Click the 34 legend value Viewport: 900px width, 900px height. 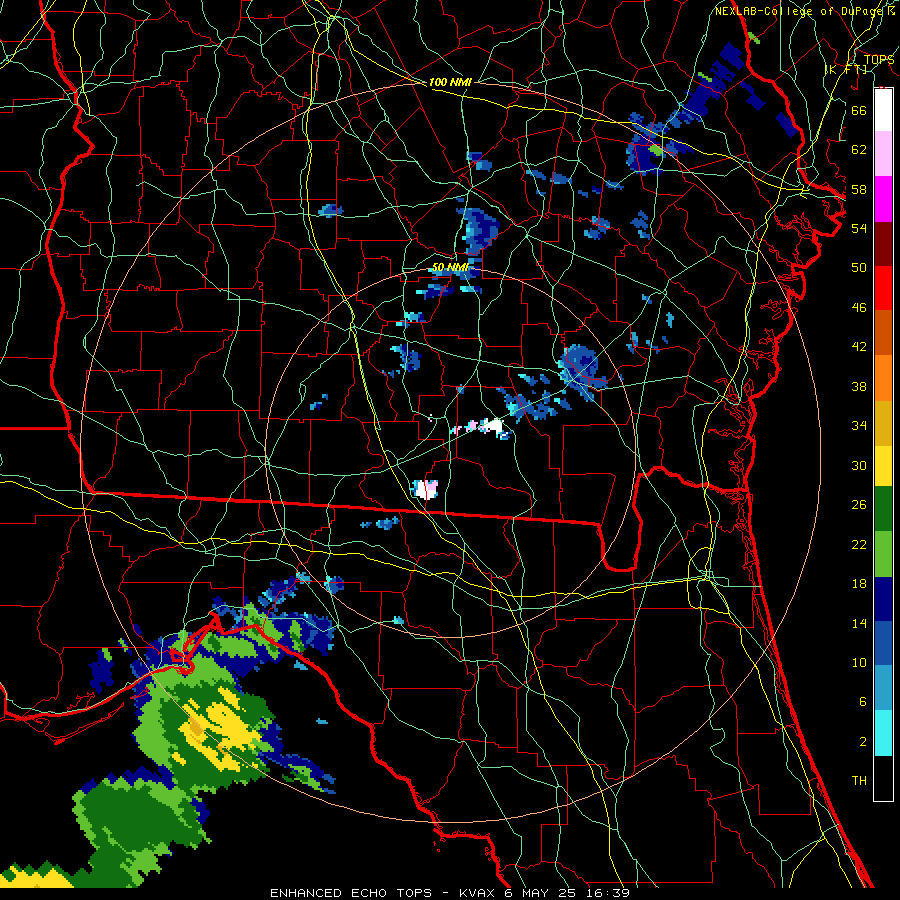859,426
